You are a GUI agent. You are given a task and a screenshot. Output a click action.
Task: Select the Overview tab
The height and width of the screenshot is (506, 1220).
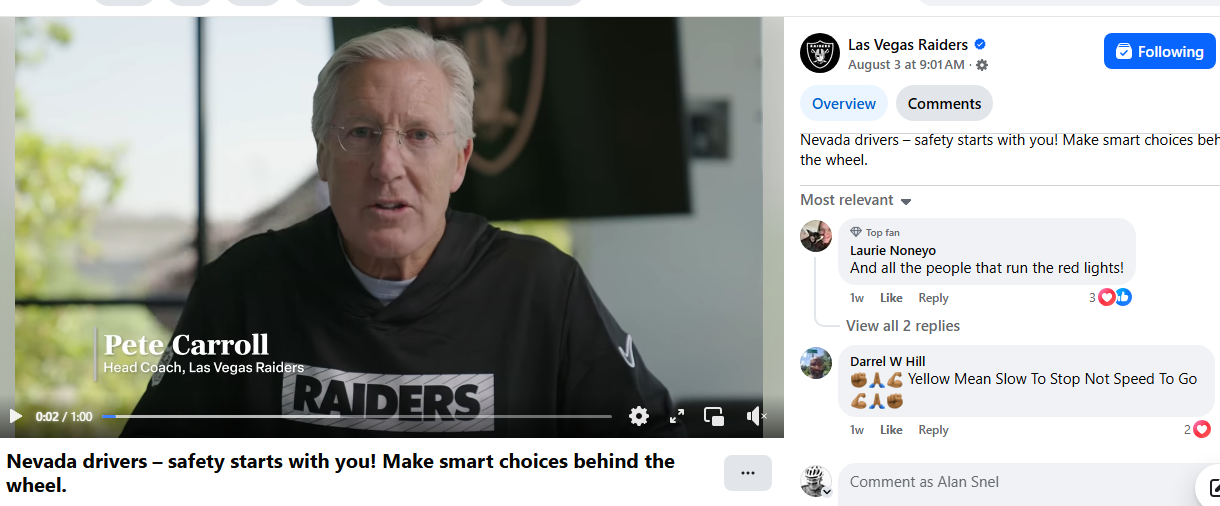click(x=844, y=104)
